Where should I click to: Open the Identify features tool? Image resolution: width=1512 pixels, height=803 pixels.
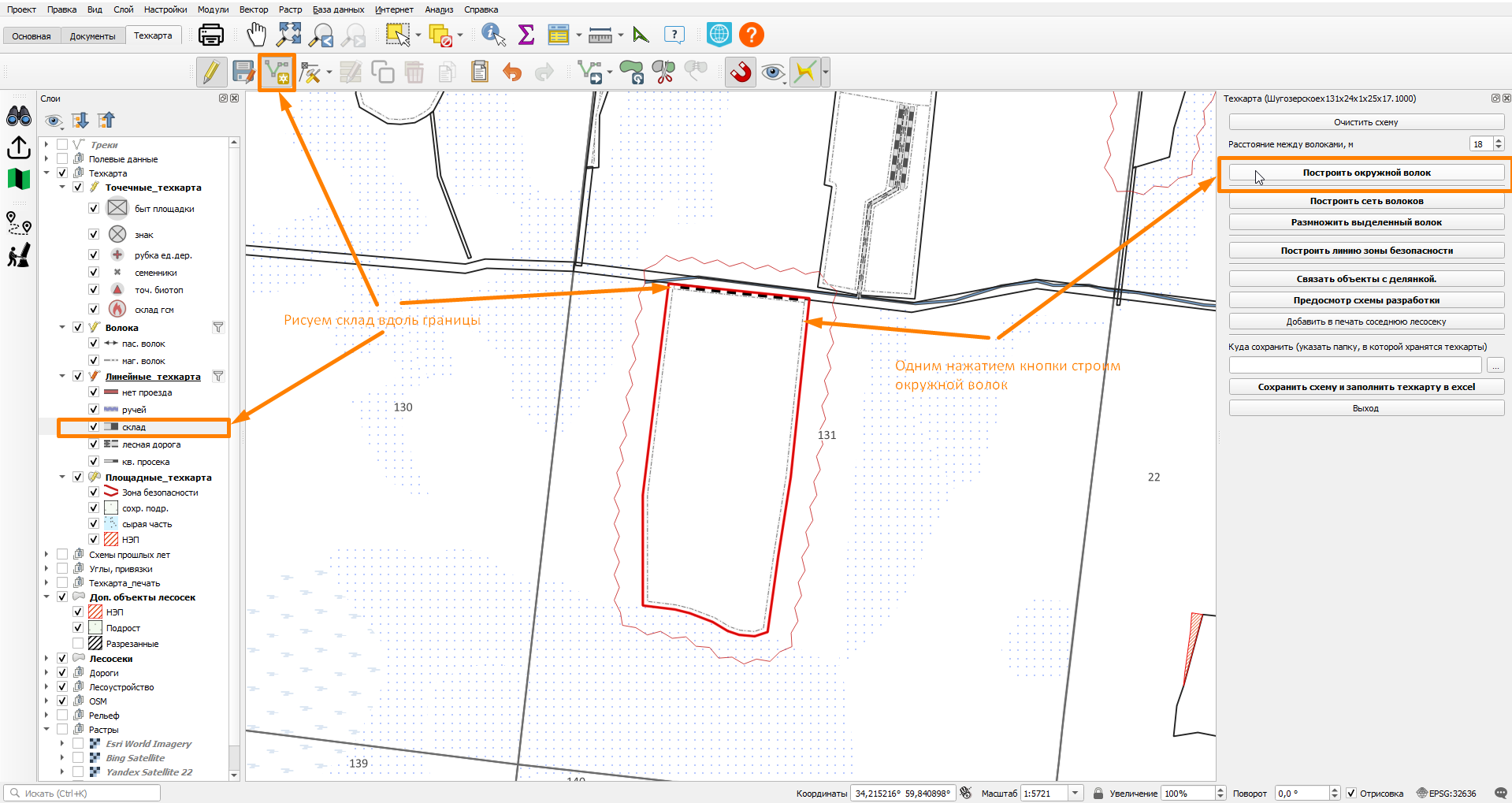pos(493,35)
